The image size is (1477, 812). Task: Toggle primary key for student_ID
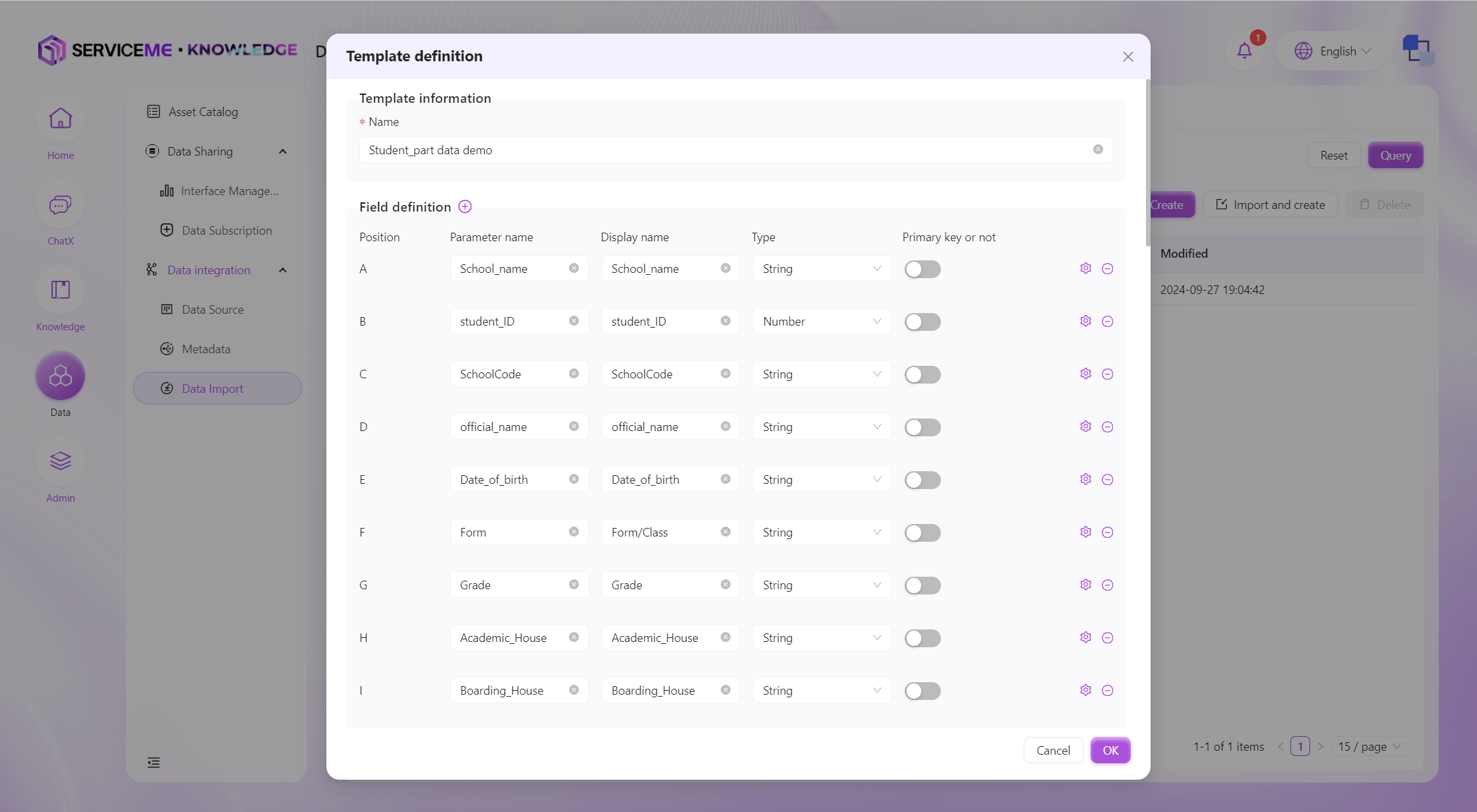tap(922, 322)
